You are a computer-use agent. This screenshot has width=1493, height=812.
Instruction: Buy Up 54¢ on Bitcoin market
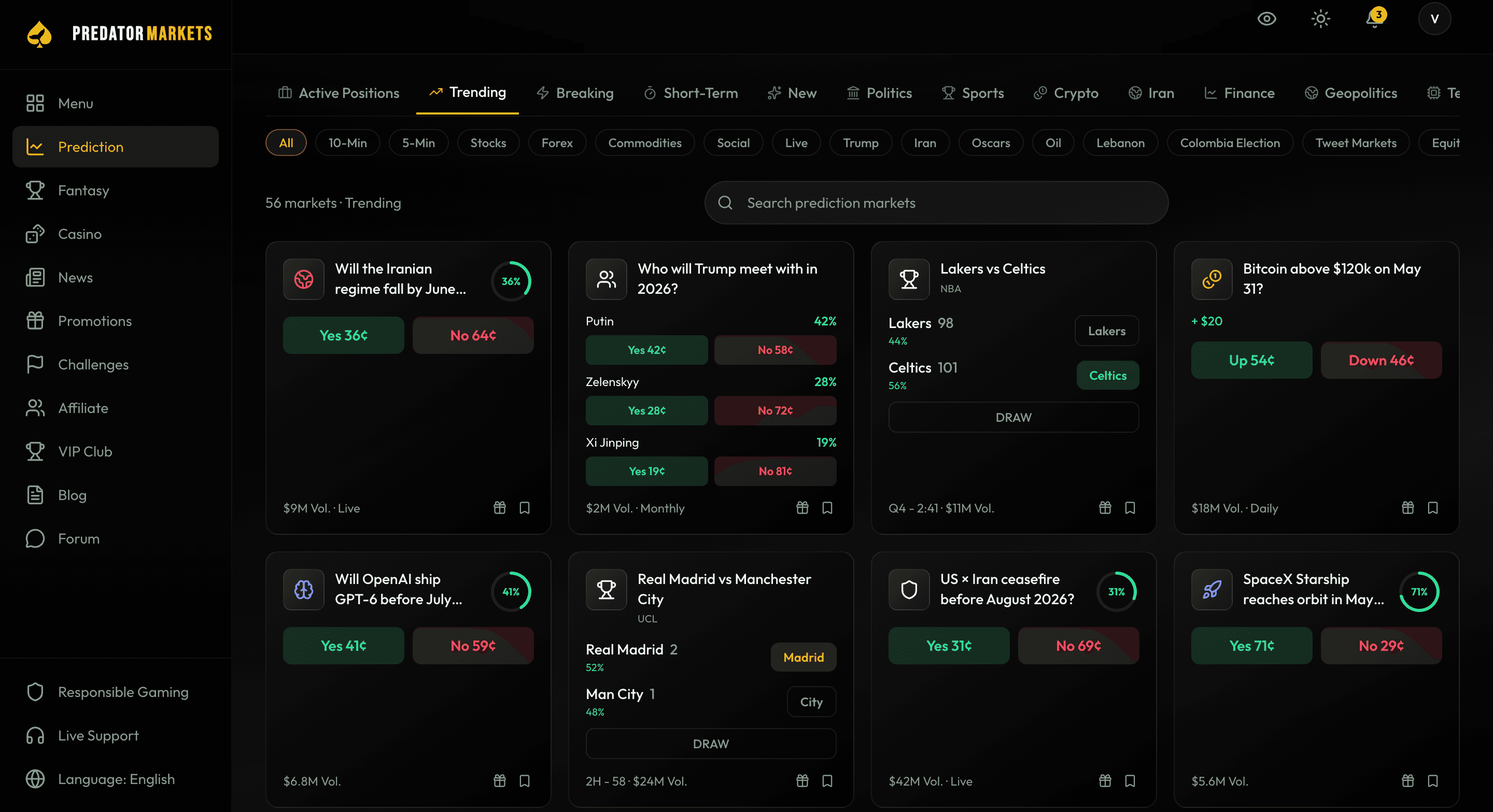1251,360
